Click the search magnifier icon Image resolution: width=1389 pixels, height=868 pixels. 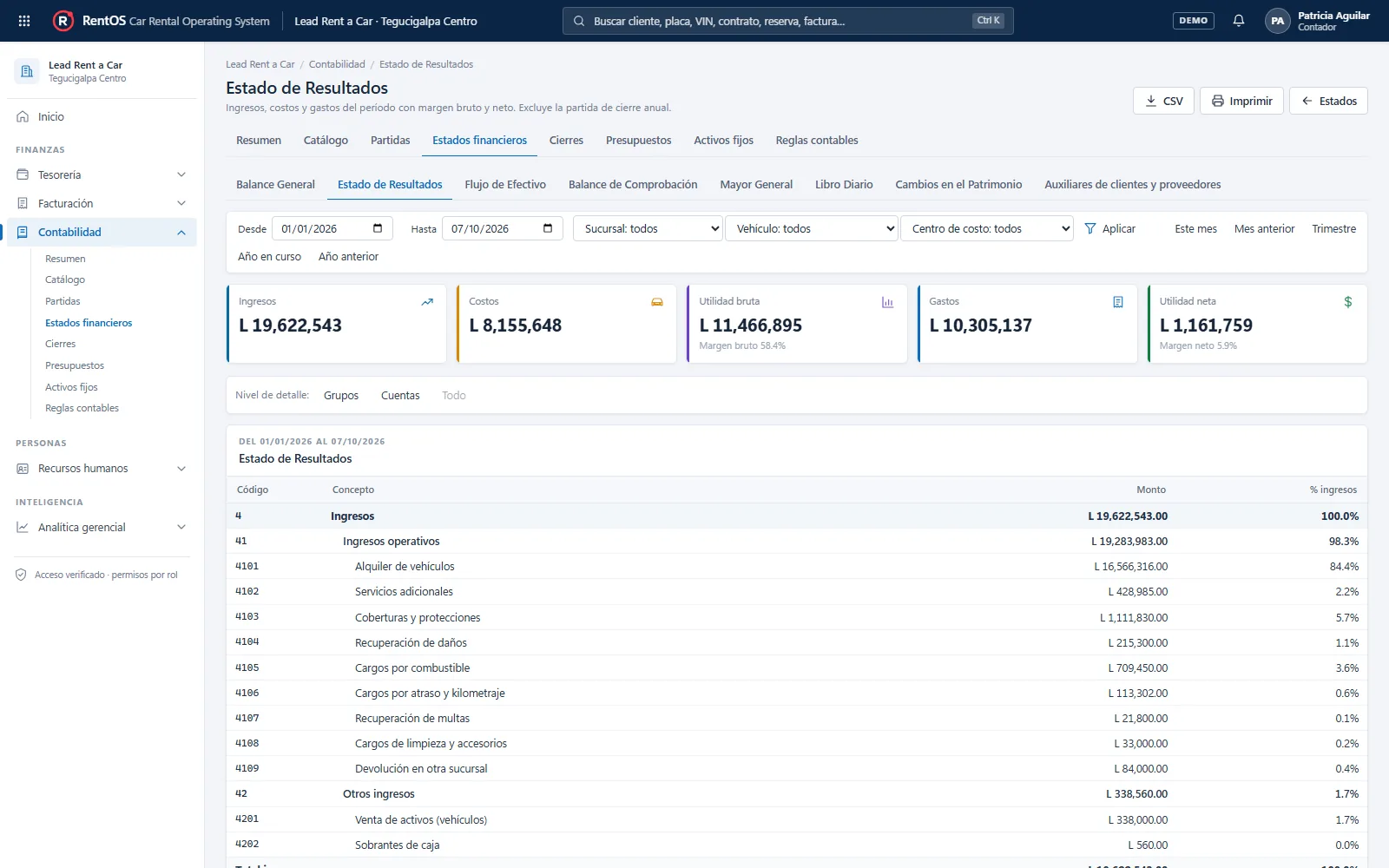pos(579,21)
